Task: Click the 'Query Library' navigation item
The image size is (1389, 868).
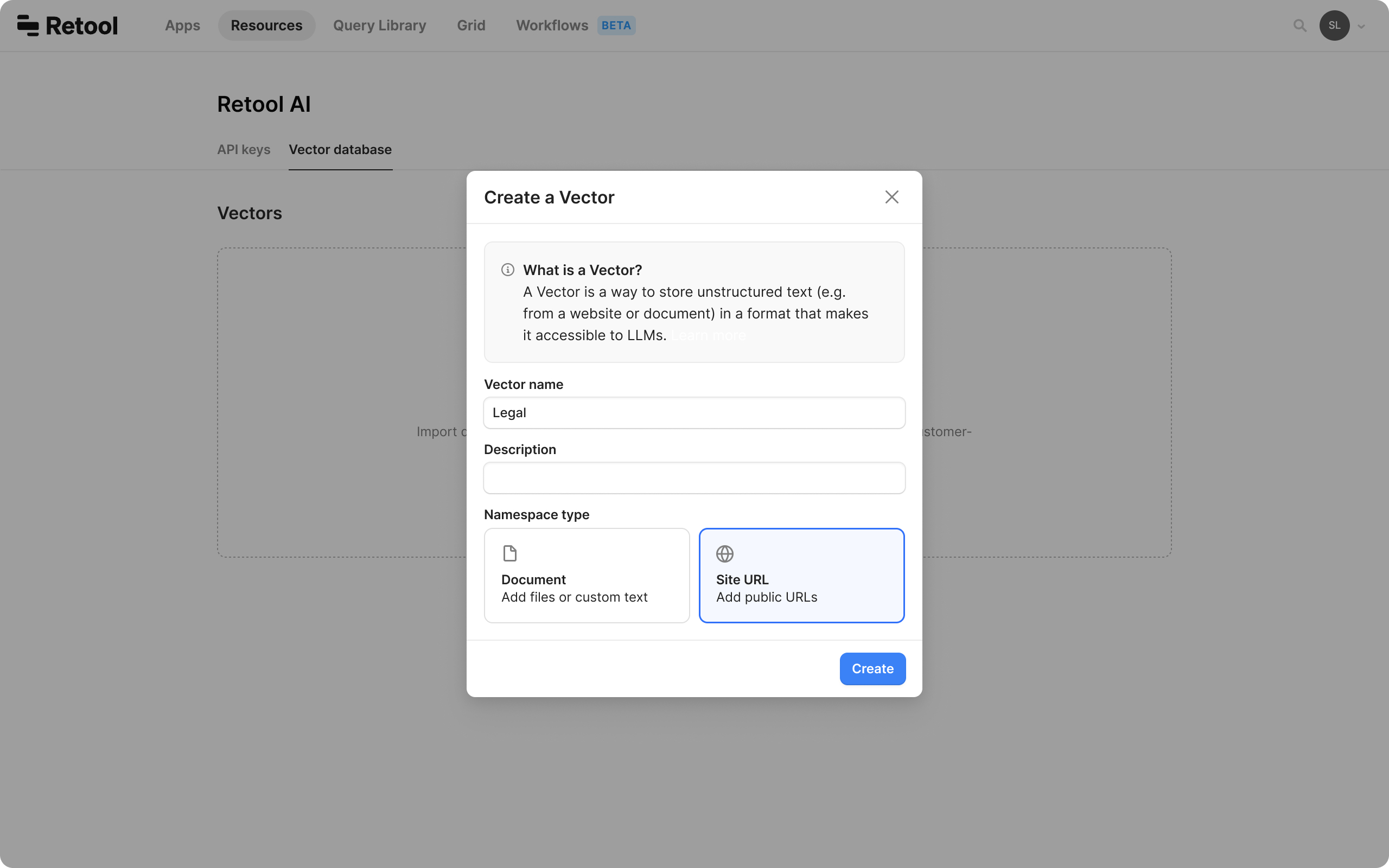Action: [x=380, y=25]
